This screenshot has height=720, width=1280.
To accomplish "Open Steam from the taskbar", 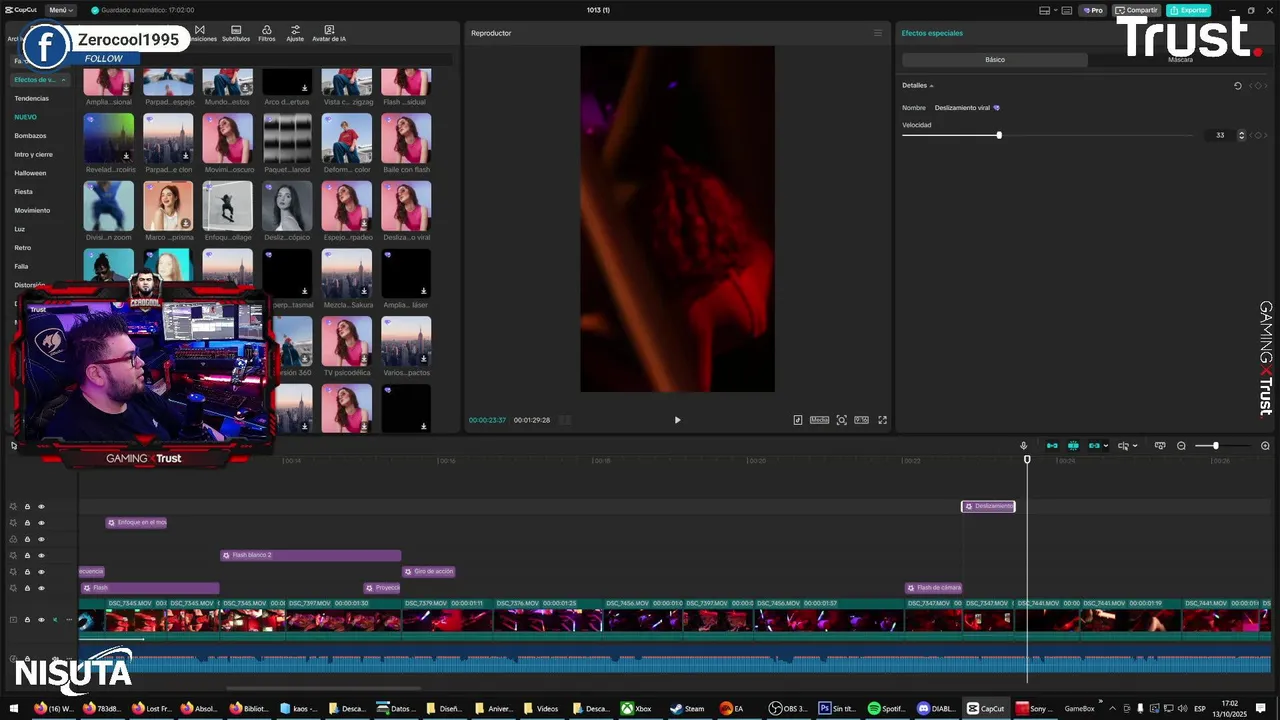I will coord(686,708).
